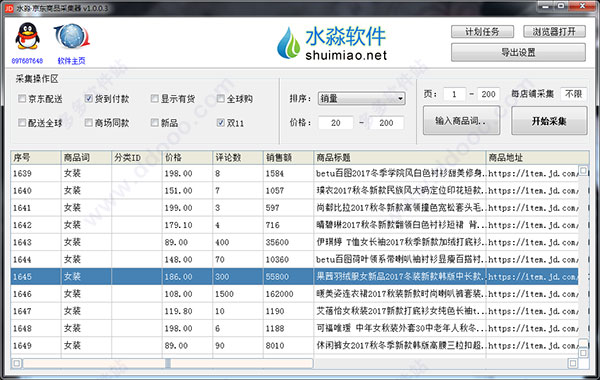Sort by the 价格 column header
The image size is (600, 380).
pos(187,158)
